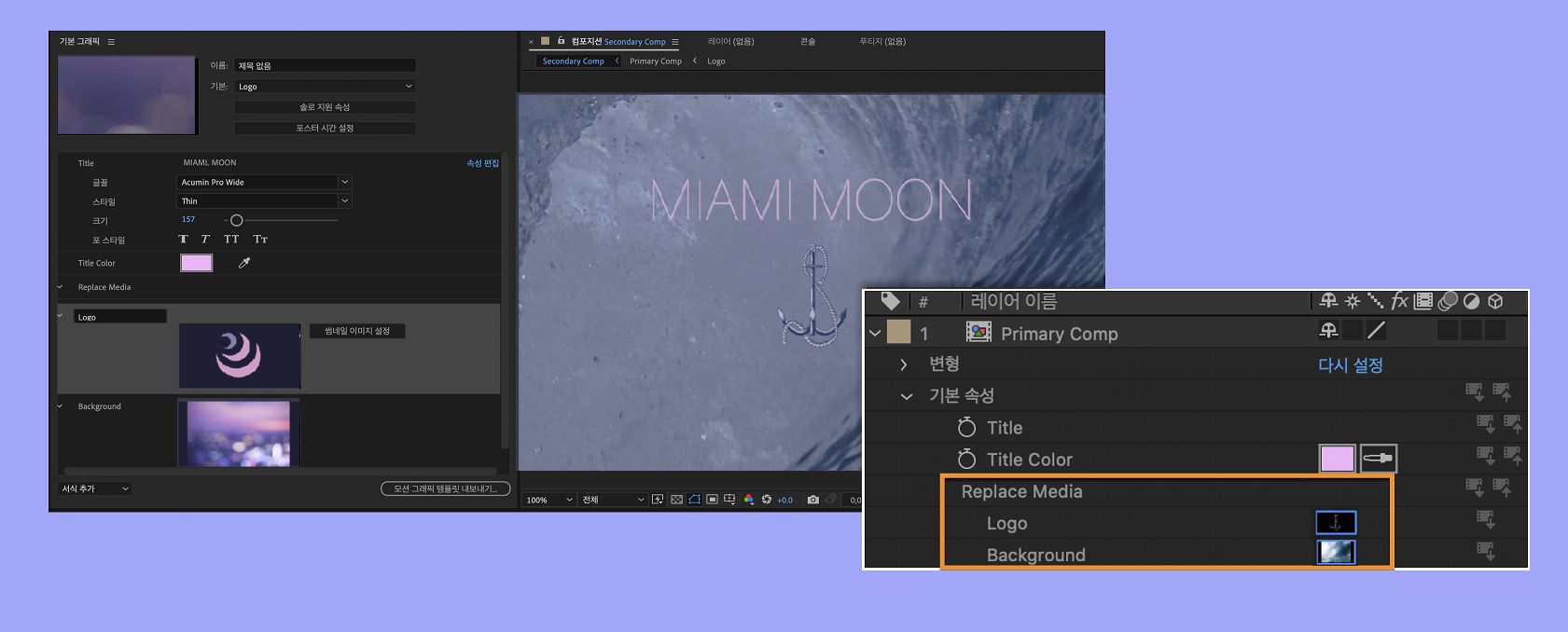Toggle fast previews button in viewer
1568x632 pixels.
point(658,500)
